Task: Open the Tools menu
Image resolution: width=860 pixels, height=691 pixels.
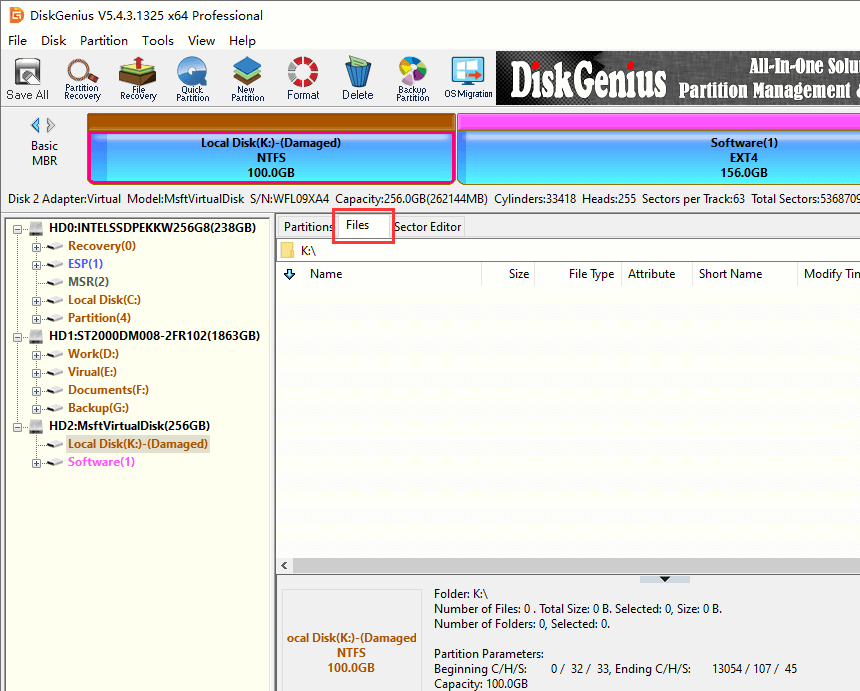Action: point(157,41)
